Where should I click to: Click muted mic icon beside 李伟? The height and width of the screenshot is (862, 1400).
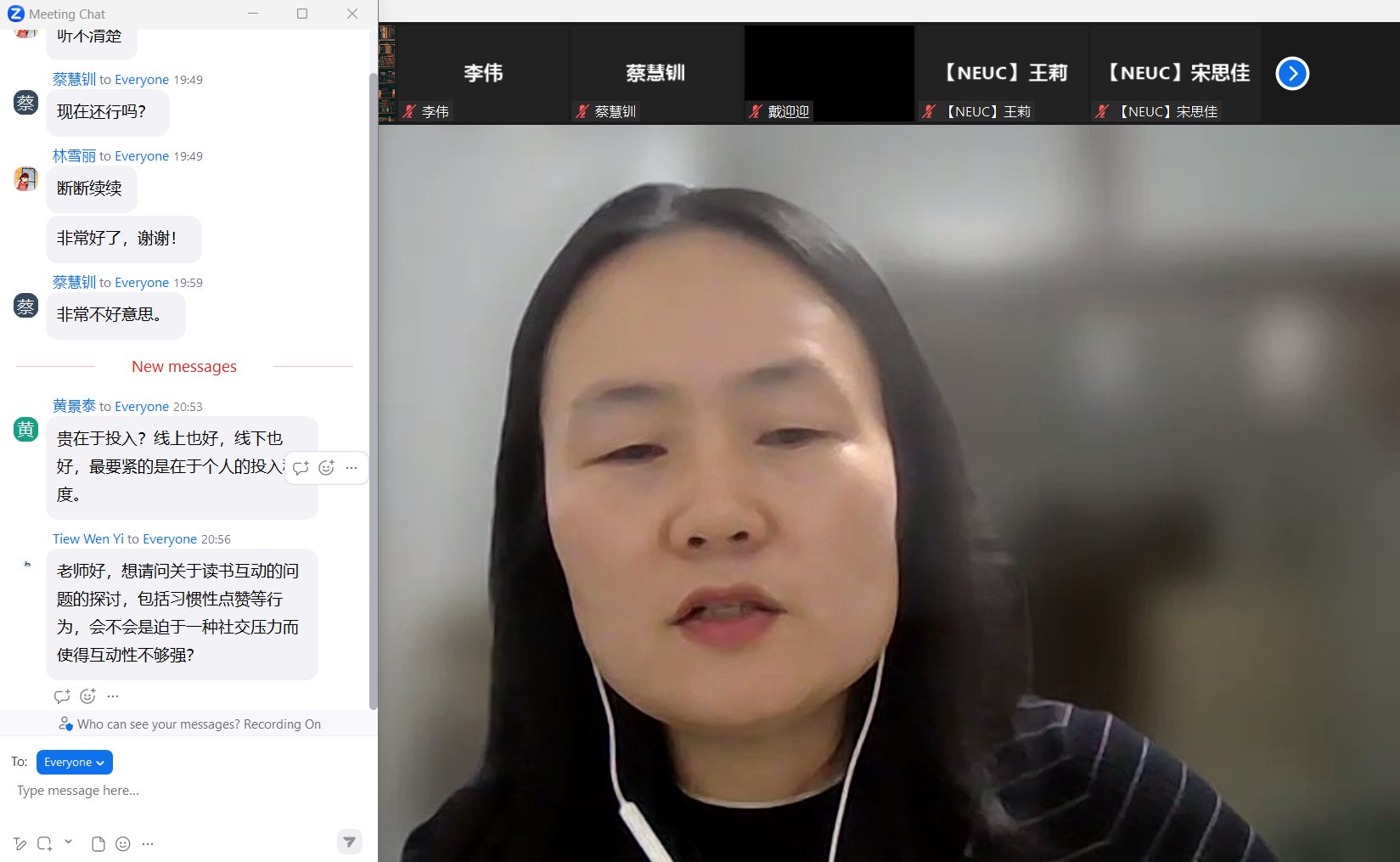coord(409,111)
